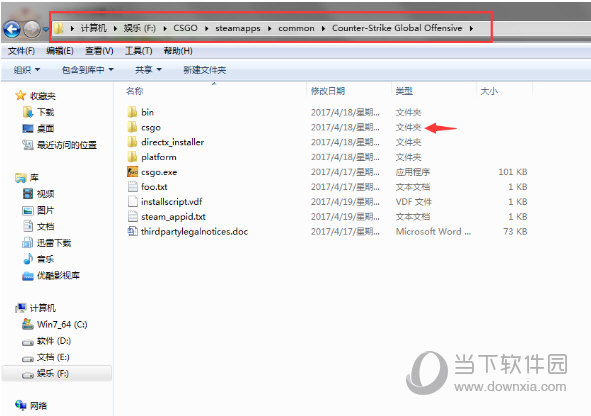Sort by the 名称 column header
Image resolution: width=591 pixels, height=416 pixels.
pyautogui.click(x=135, y=91)
